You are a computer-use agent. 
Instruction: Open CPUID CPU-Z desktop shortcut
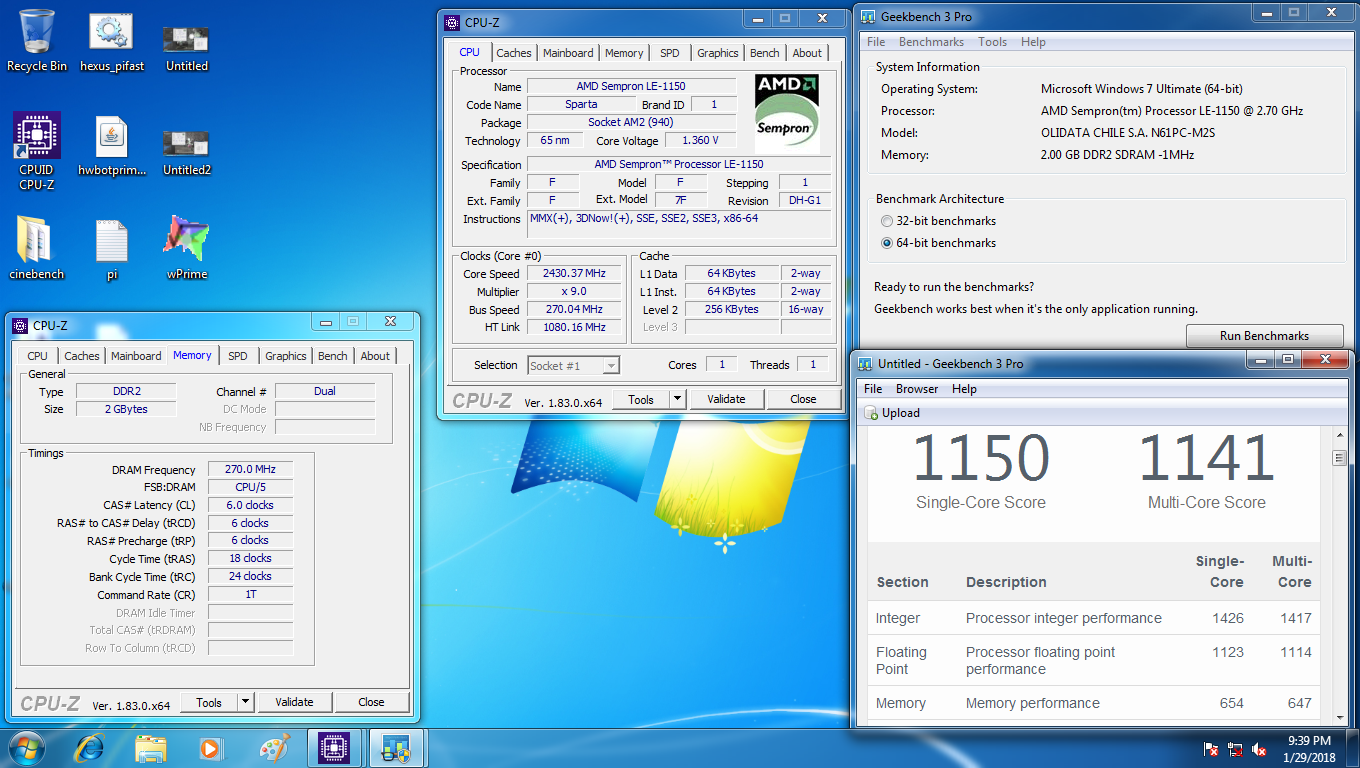[x=37, y=150]
